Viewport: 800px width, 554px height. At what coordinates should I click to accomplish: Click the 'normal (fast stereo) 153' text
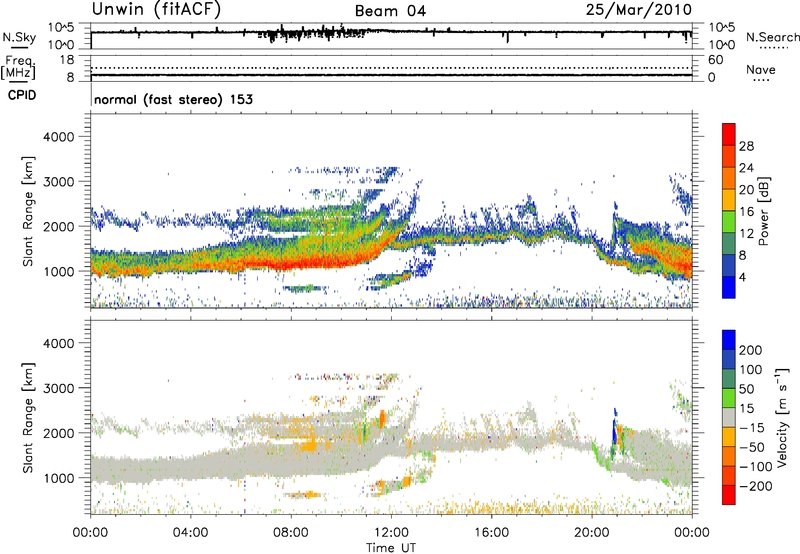click(x=173, y=99)
